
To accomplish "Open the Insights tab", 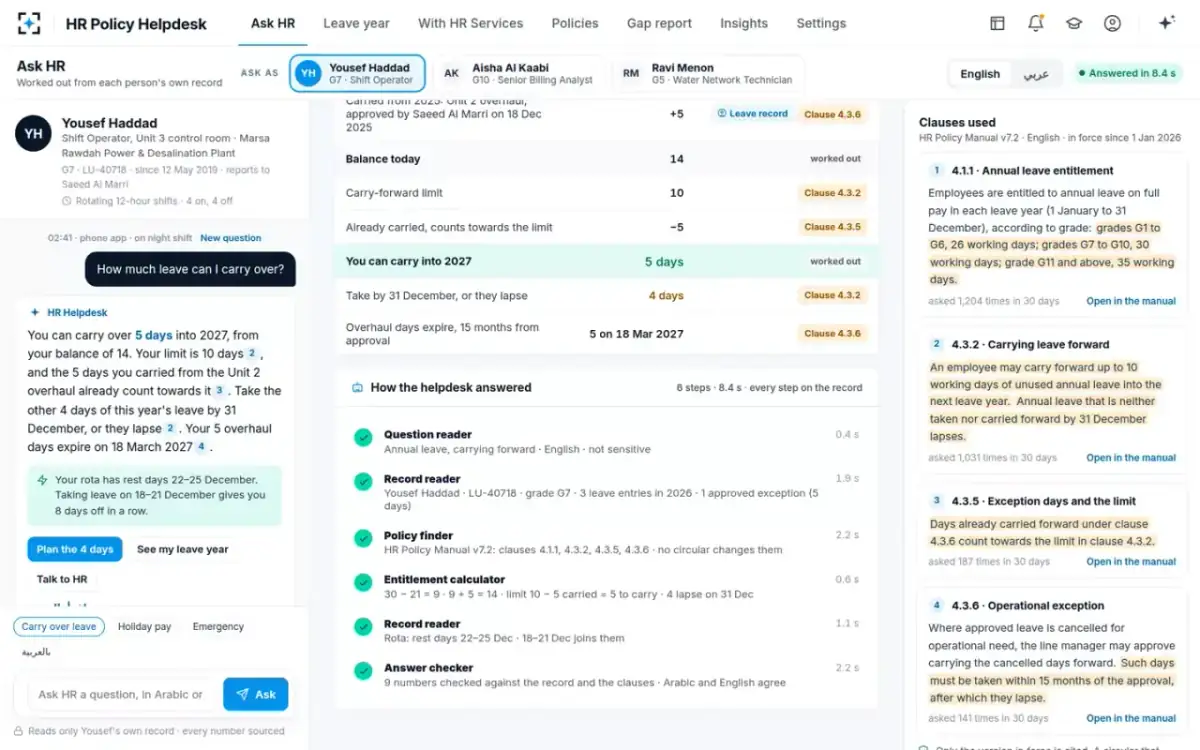I will (744, 23).
